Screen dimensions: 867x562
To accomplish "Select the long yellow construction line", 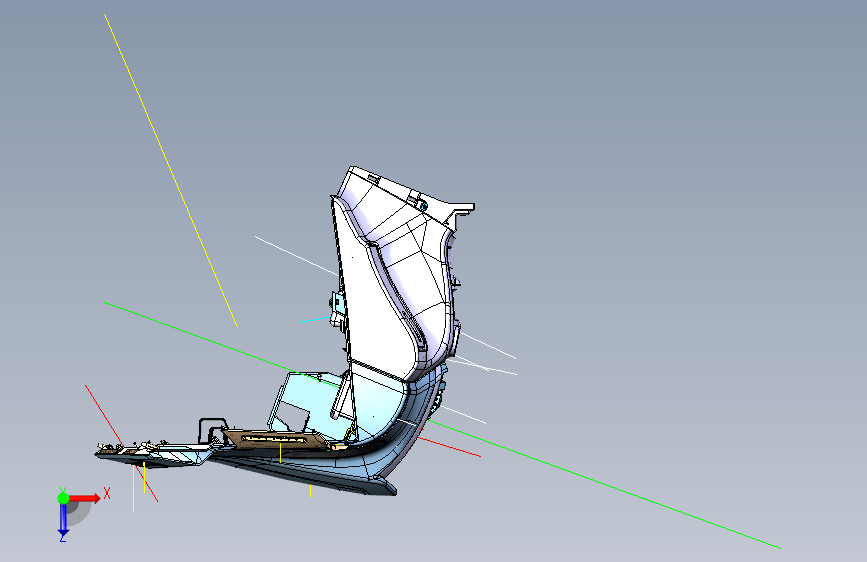I will (171, 170).
